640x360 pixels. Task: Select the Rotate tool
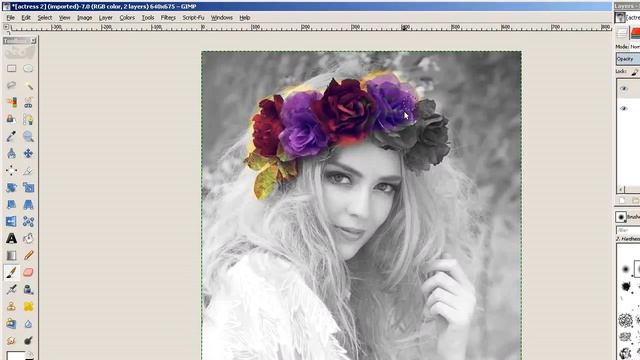tap(11, 187)
